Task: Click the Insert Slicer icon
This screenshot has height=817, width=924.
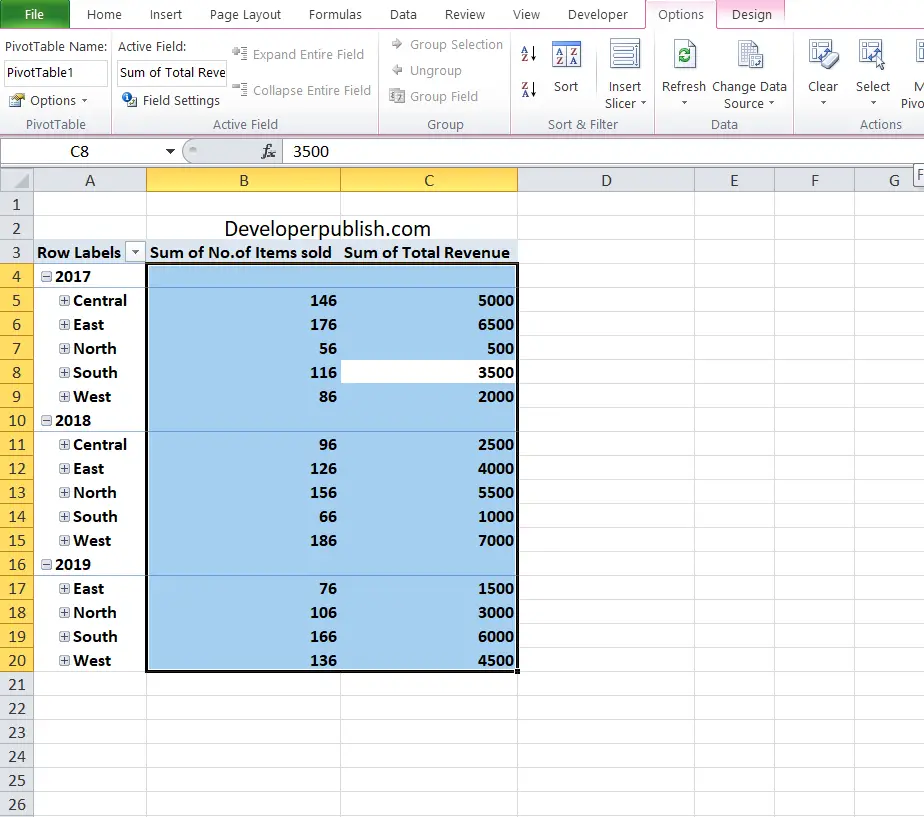Action: point(625,55)
